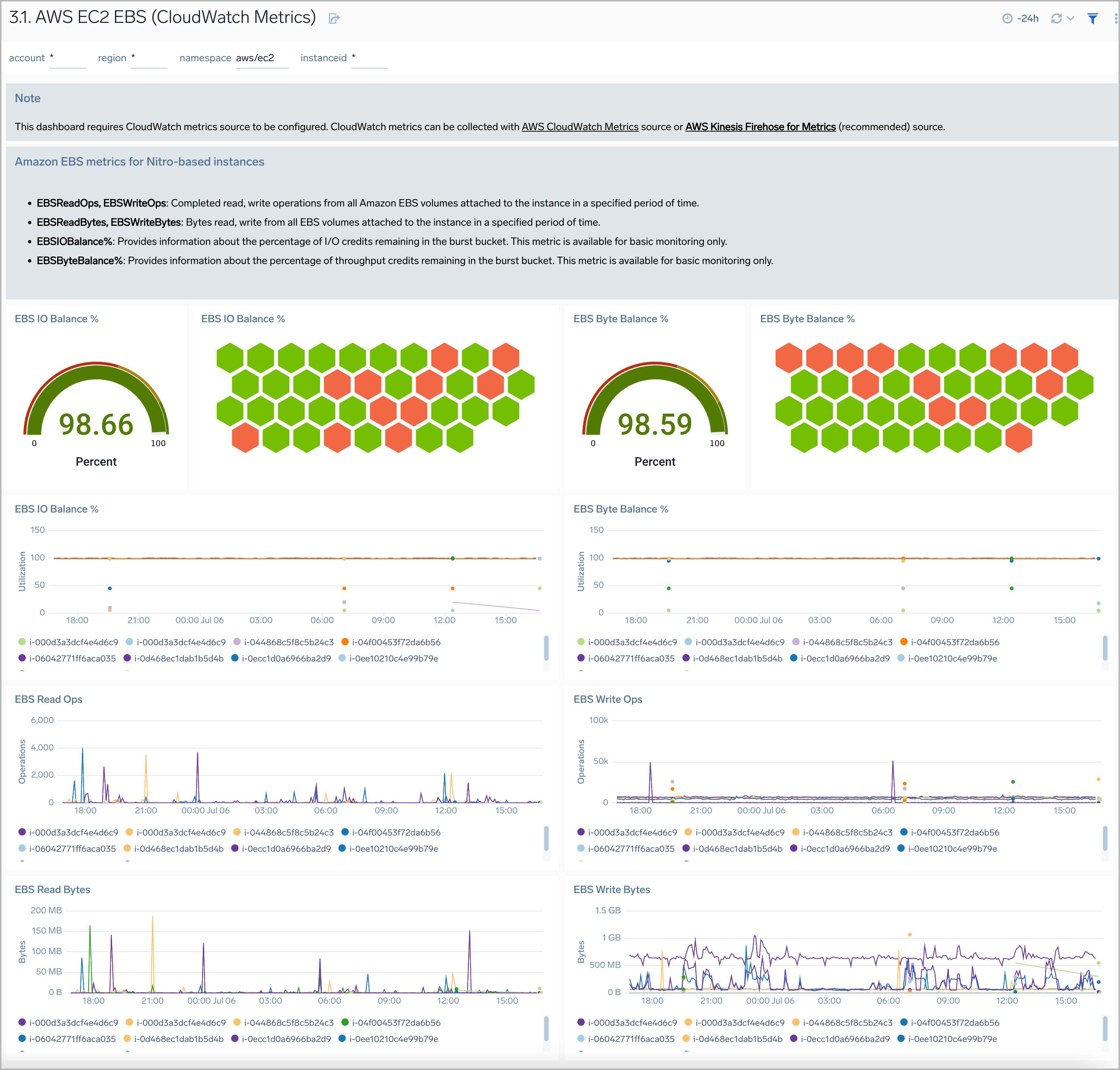Viewport: 1120px width, 1070px height.
Task: Click the dashboard title '3.1. AWS EC2 EBS (CloudWatch Metrics)'
Action: coord(163,17)
